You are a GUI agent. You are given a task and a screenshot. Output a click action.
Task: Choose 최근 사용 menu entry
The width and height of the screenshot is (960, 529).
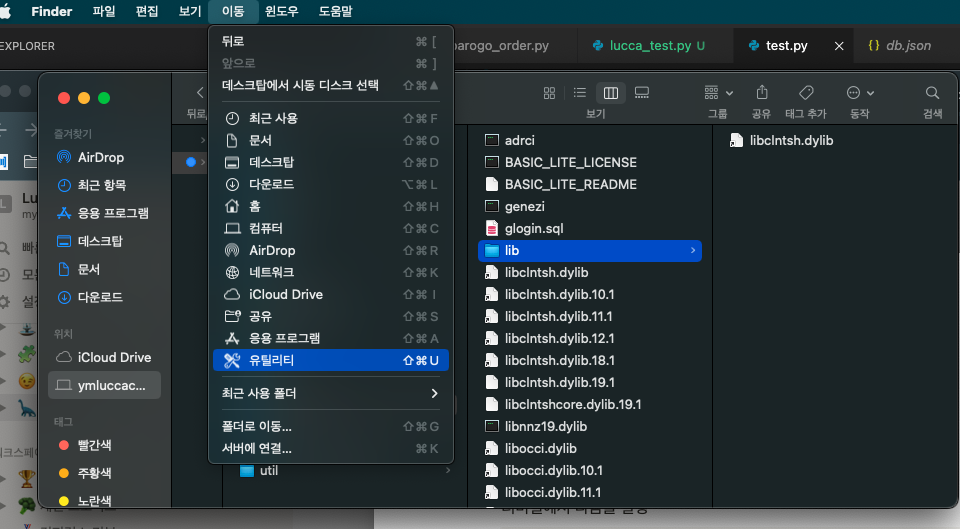[331, 118]
